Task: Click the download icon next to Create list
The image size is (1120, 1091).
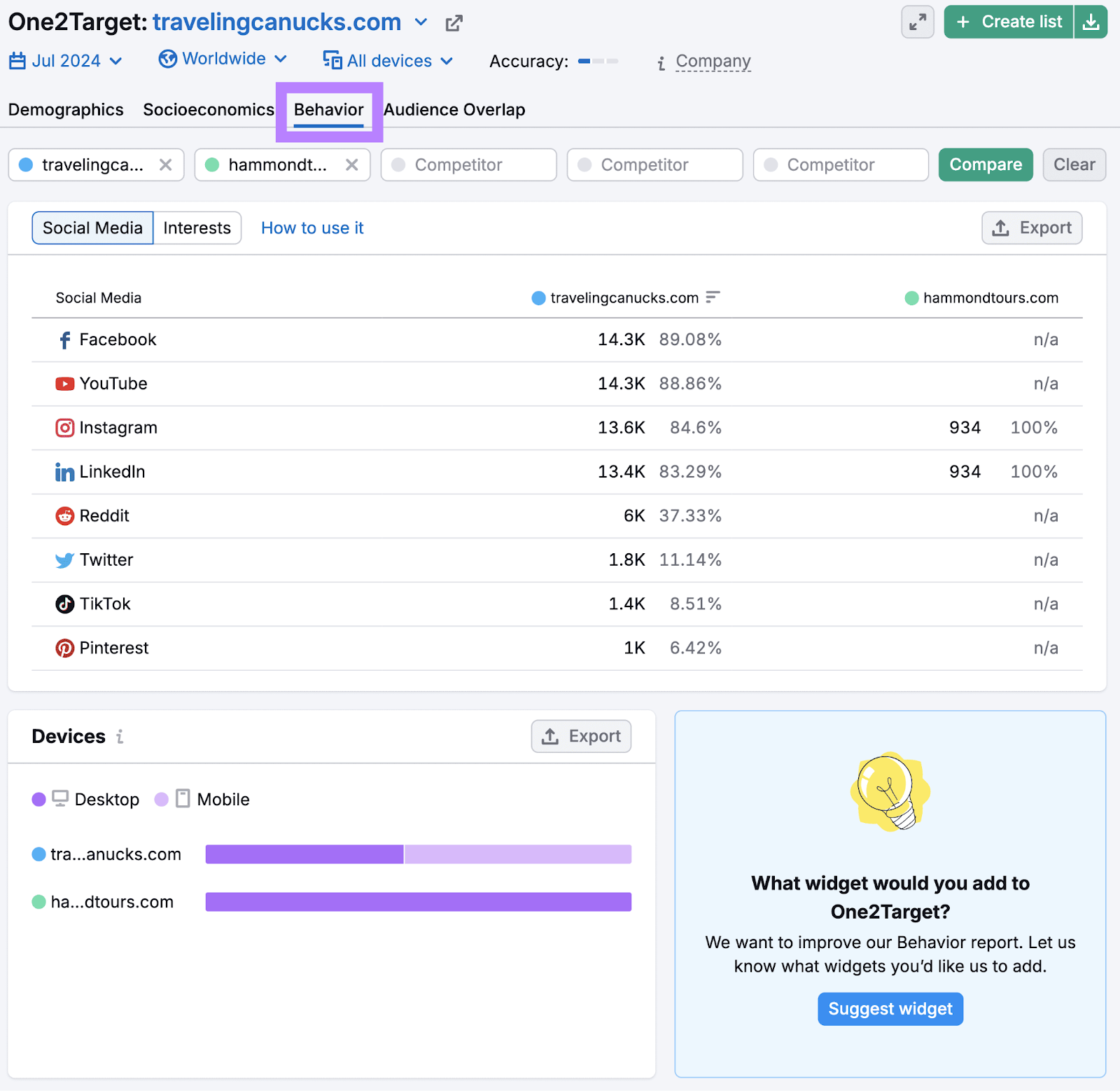Action: pyautogui.click(x=1091, y=22)
